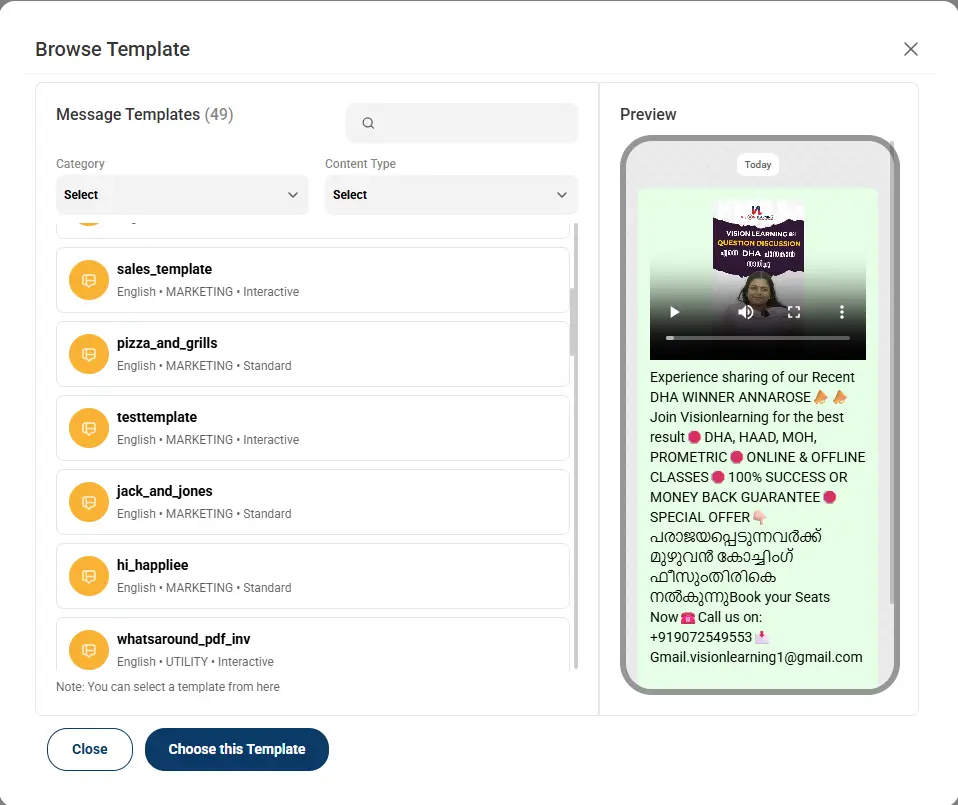Select the whatsaround_pdf_inv template icon

click(89, 650)
